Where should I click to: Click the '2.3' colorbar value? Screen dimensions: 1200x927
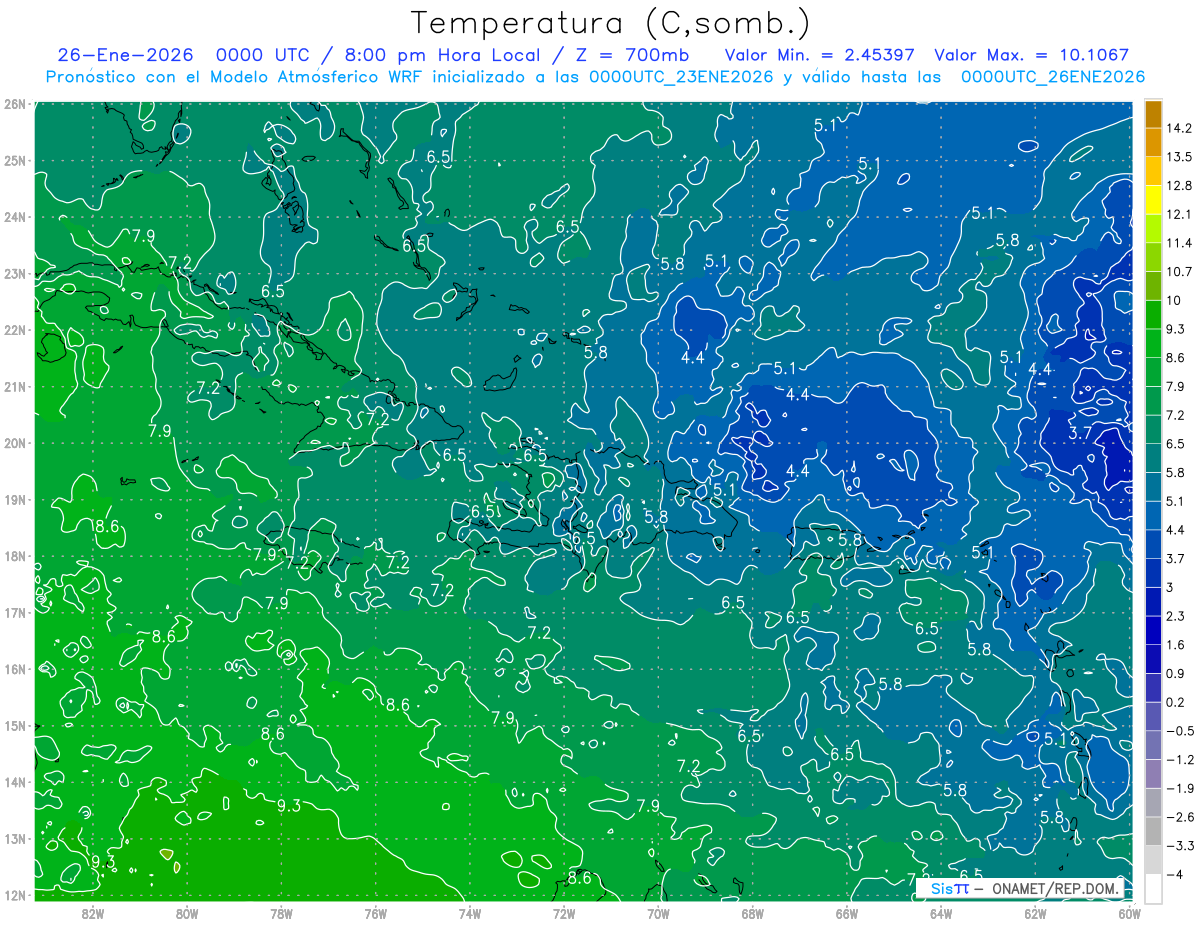[1175, 616]
